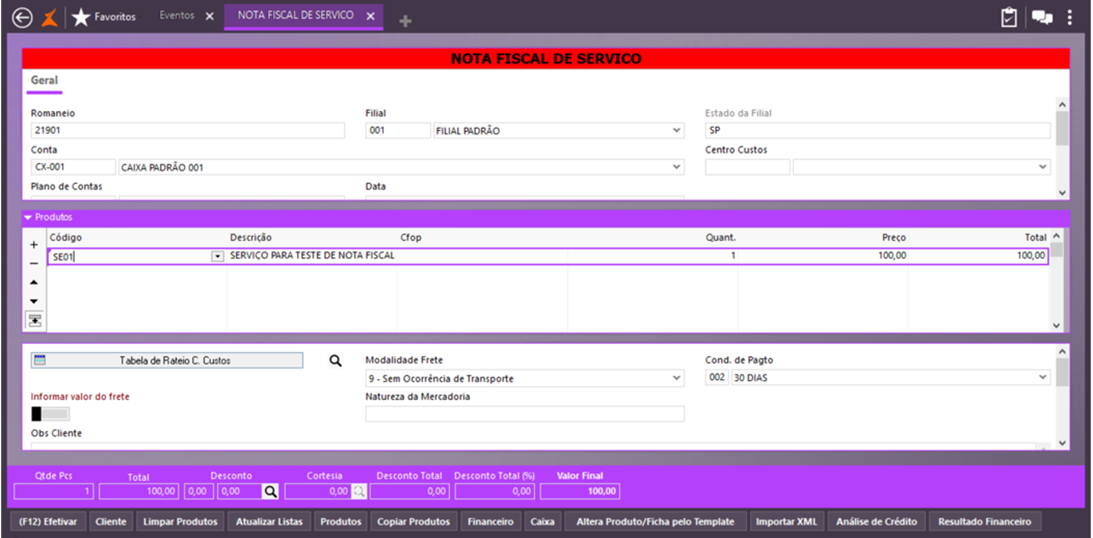This screenshot has height=538, width=1093.
Task: Open the product Código dropdown arrow
Action: (217, 256)
